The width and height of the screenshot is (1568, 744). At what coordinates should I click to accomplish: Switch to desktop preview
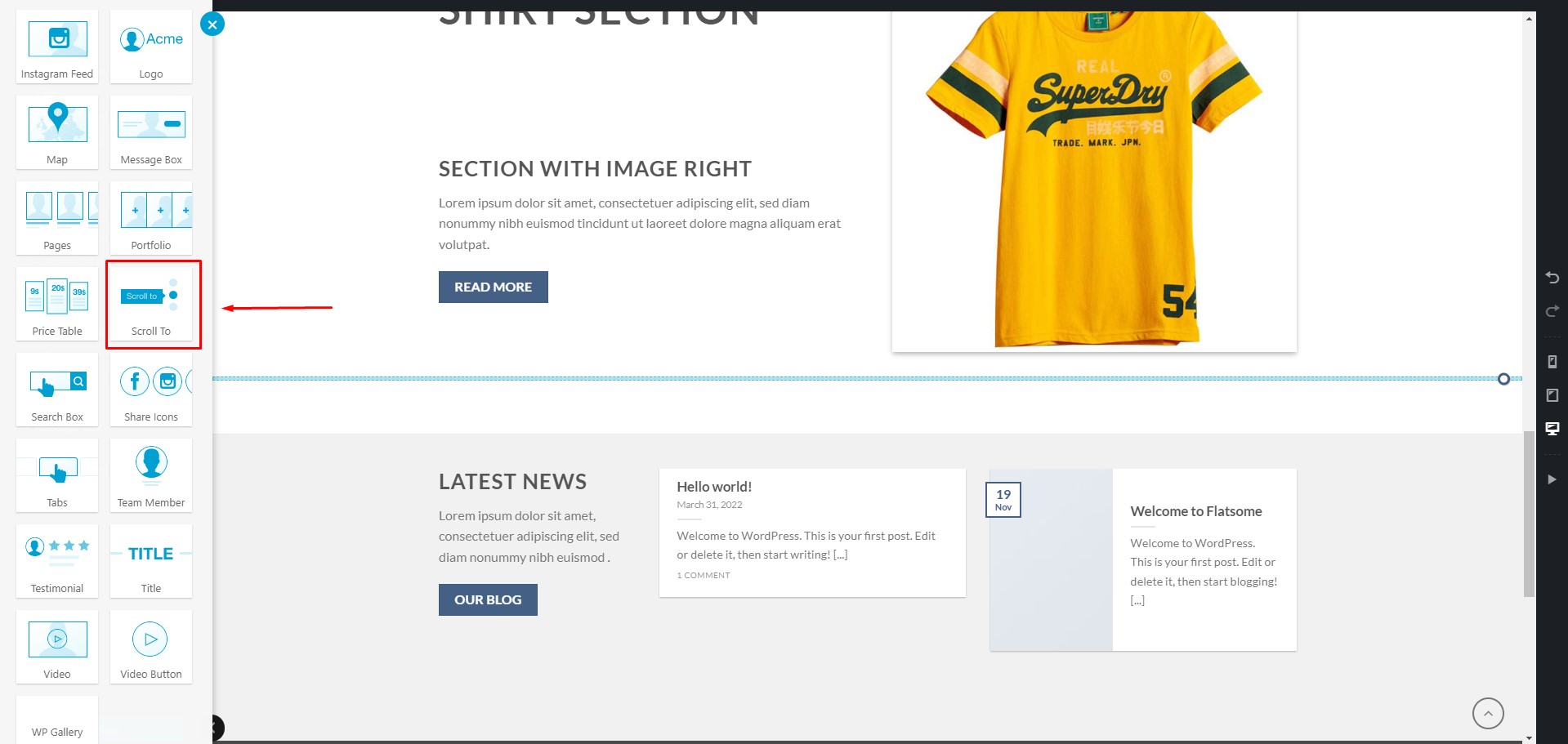point(1552,429)
